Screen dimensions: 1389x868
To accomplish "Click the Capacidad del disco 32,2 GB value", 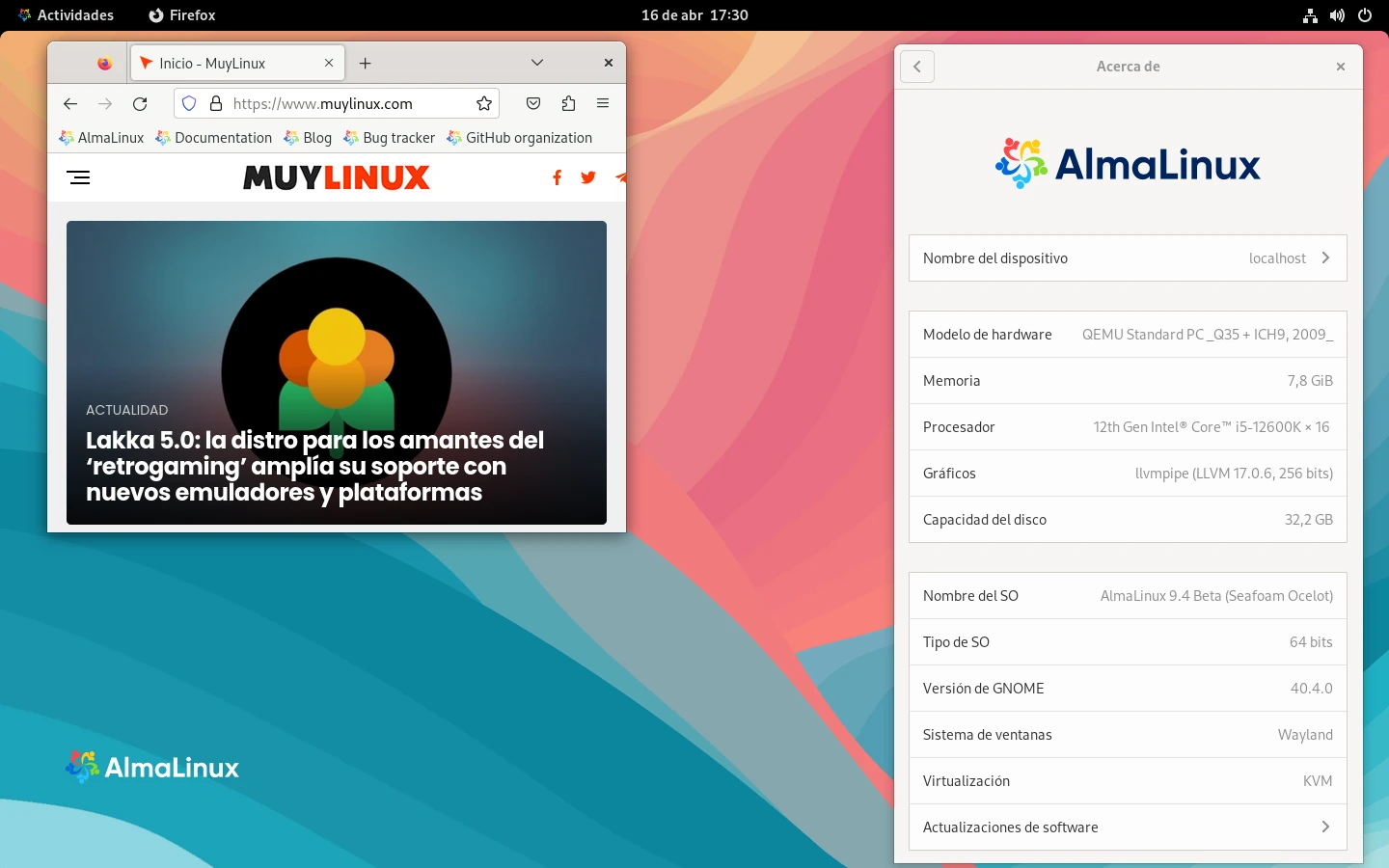I will click(1309, 520).
